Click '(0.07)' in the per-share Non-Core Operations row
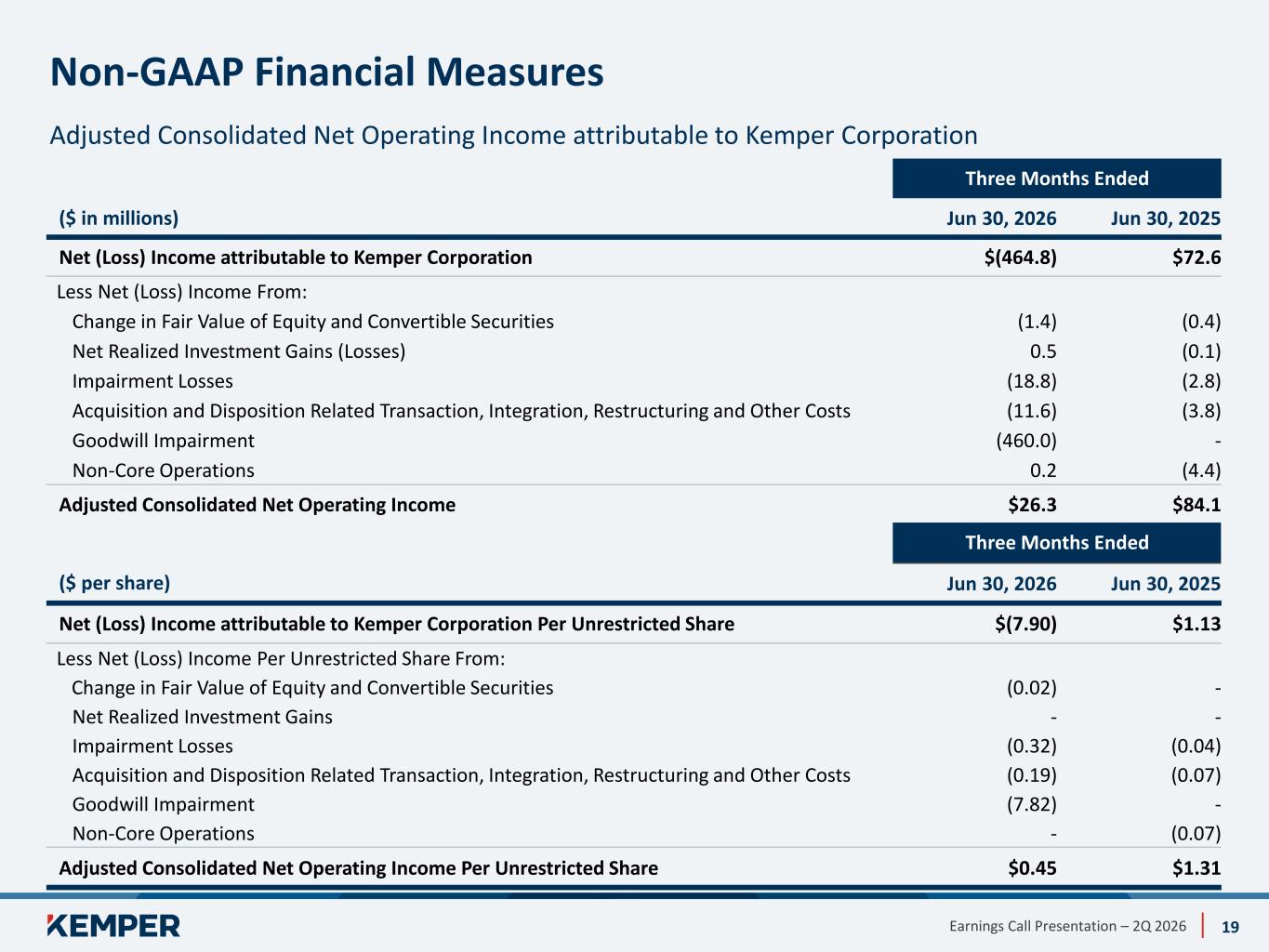This screenshot has height=952, width=1269. tap(1196, 834)
